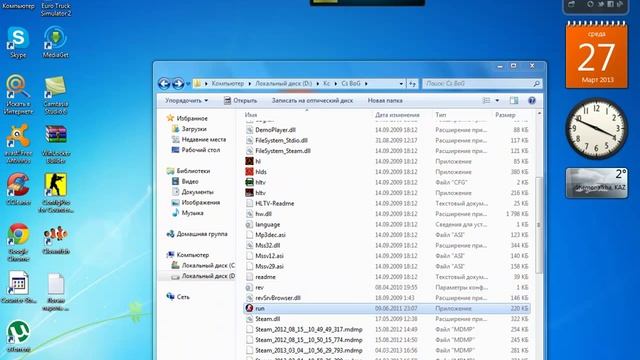640x360 pixels.
Task: Expand the arrow after Компьютер in address bar
Action: pos(249,84)
